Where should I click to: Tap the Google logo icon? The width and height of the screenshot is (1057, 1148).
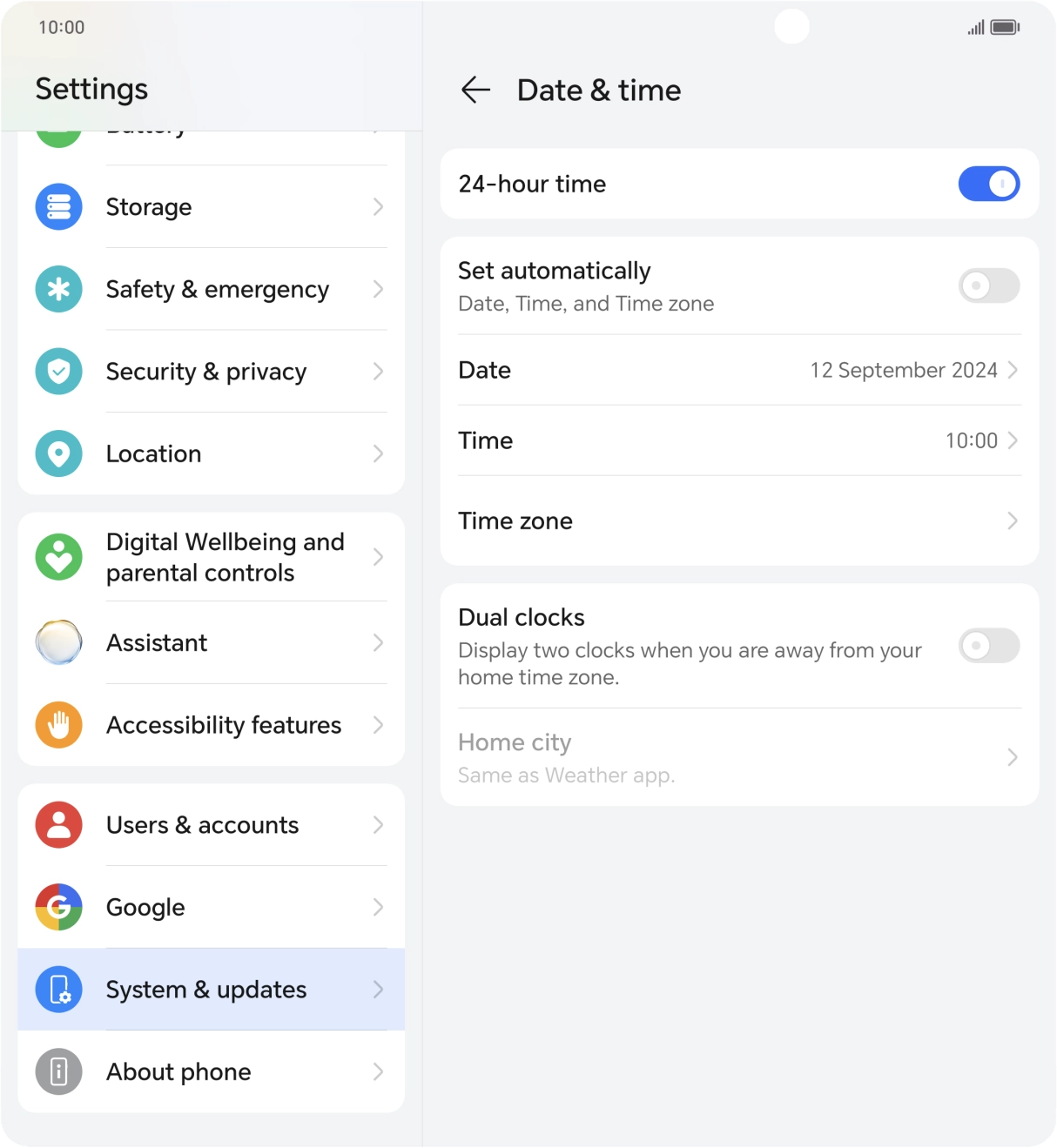58,907
